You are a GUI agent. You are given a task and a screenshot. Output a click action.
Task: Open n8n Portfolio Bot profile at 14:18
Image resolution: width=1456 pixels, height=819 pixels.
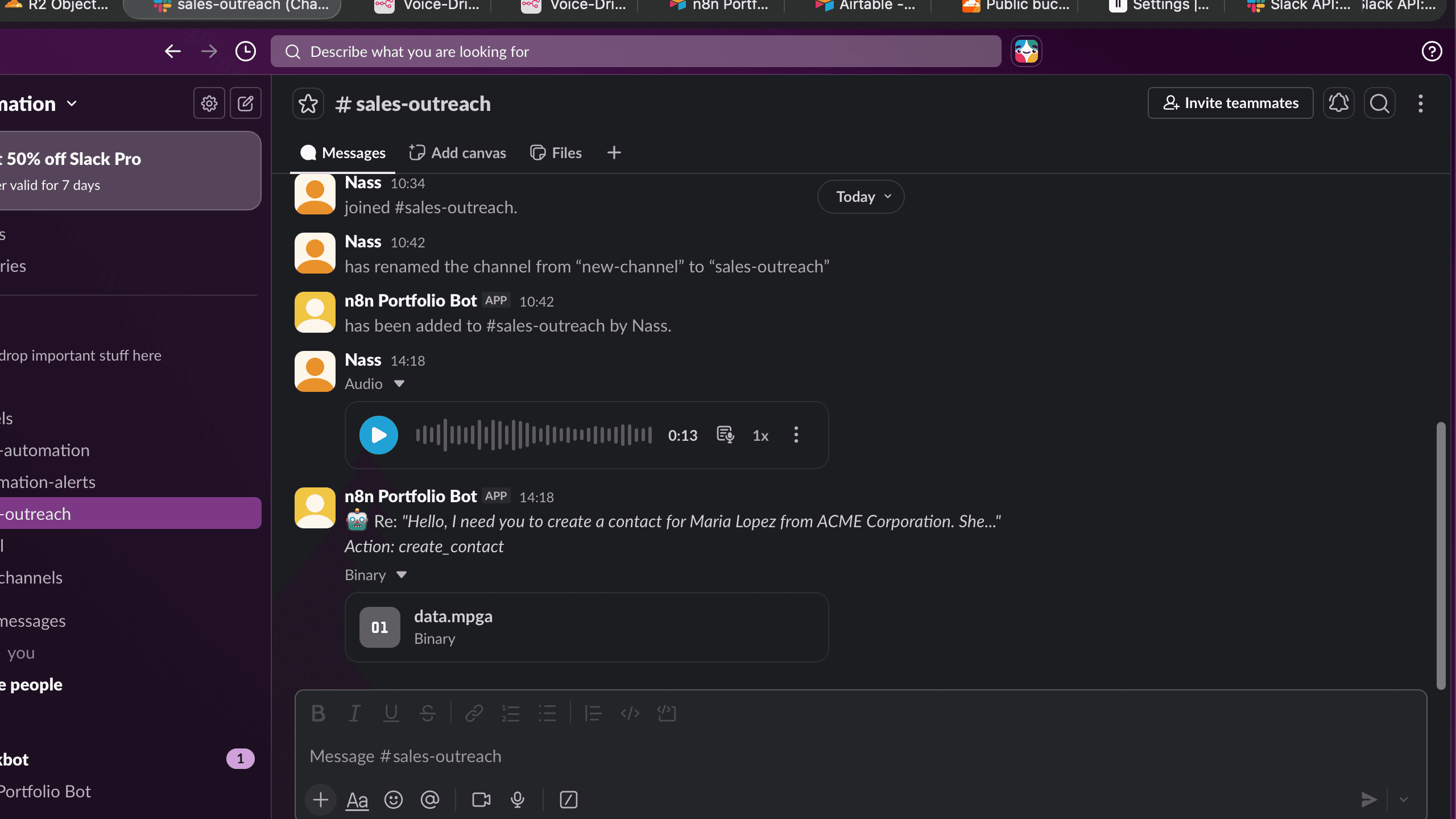coord(411,497)
